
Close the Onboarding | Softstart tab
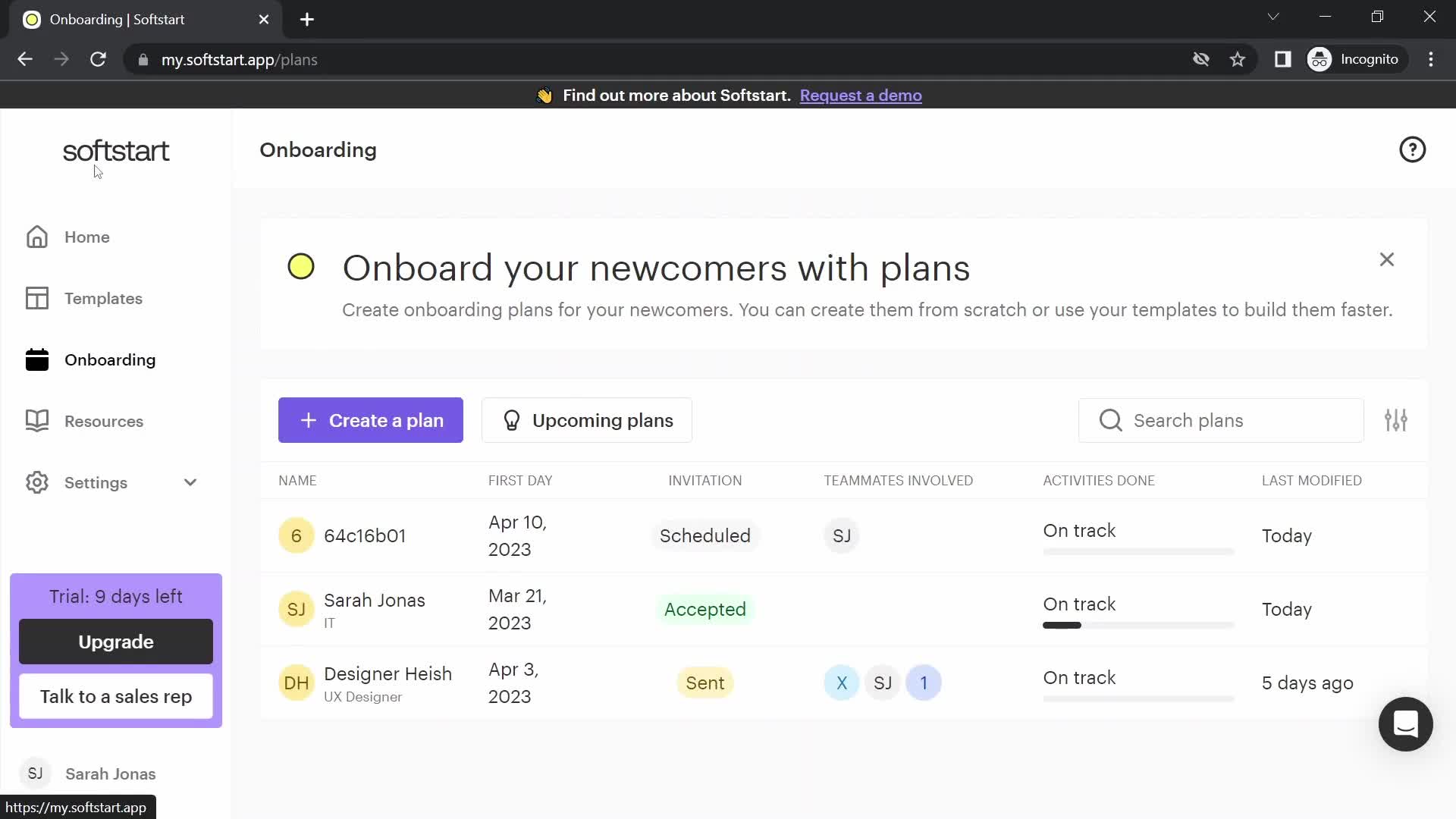tap(264, 20)
